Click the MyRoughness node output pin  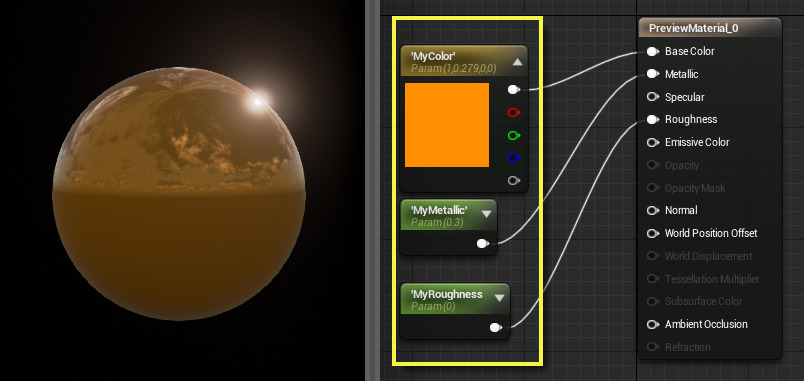[496, 327]
